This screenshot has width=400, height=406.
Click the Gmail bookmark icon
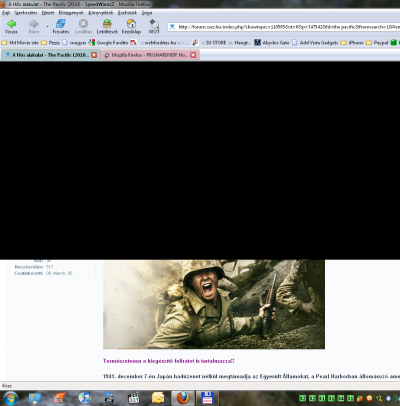pyautogui.click(x=133, y=43)
